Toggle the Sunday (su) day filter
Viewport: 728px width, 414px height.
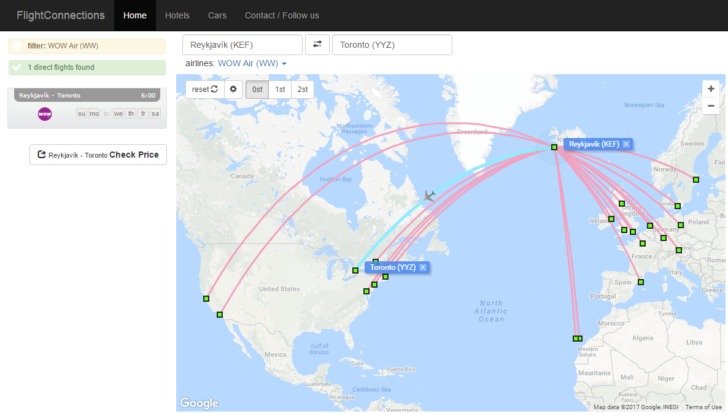(81, 114)
